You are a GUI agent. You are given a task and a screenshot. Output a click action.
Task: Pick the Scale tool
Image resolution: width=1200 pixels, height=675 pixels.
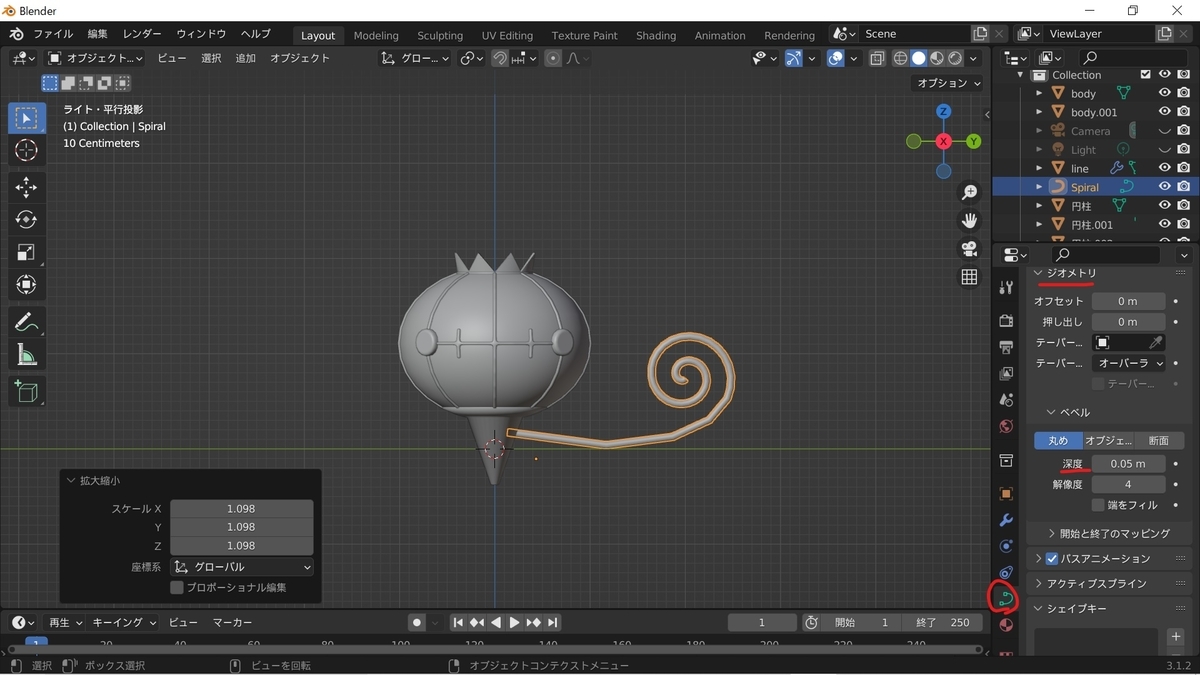(x=26, y=253)
